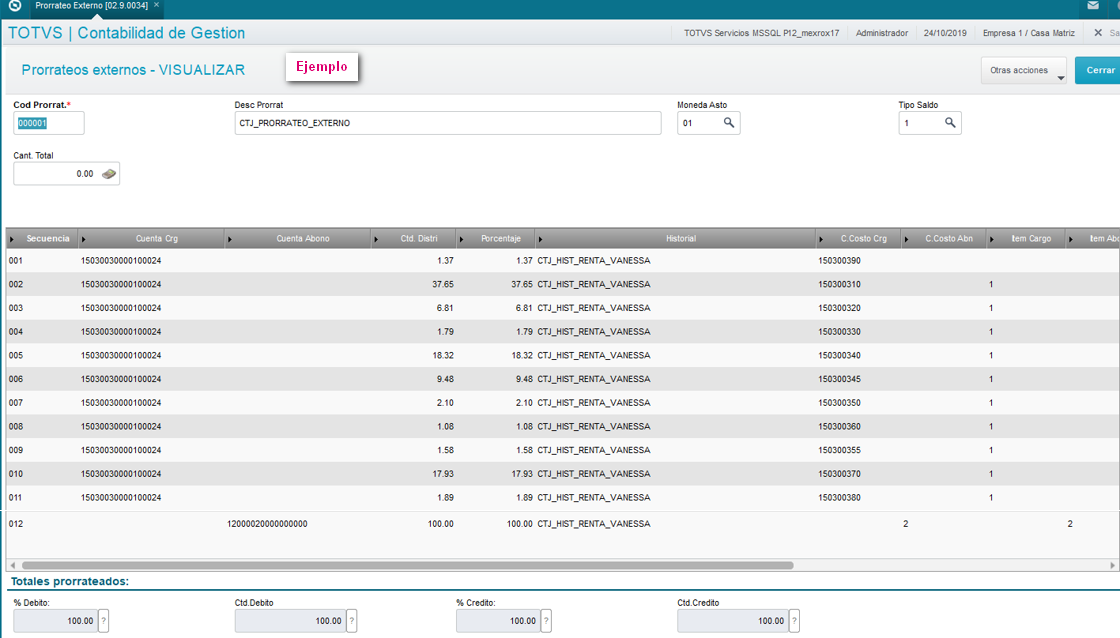Open the mail envelope icon
This screenshot has width=1120, height=638.
click(x=1093, y=5)
